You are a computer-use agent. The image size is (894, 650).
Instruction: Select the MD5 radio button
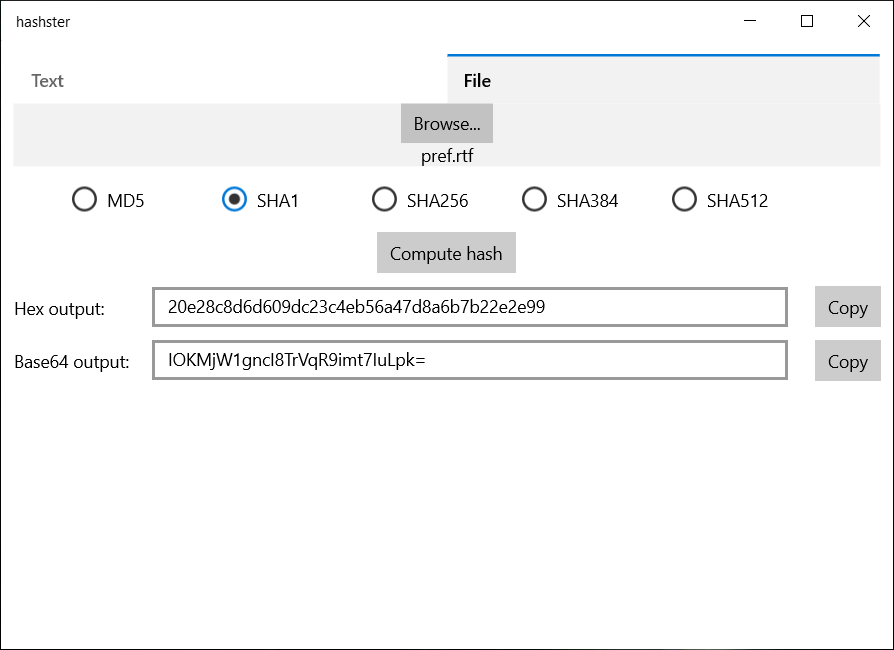point(85,200)
